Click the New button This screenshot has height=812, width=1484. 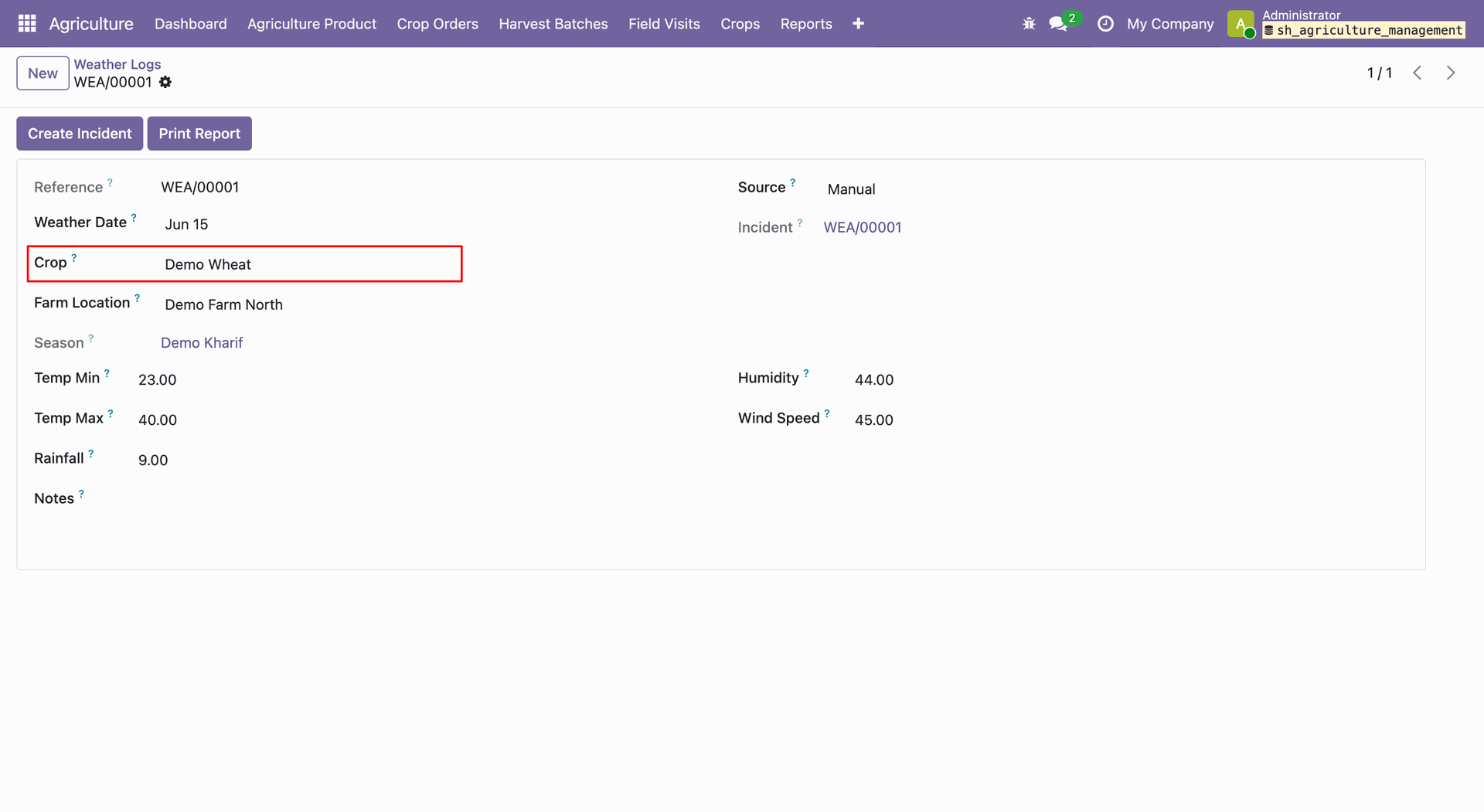click(43, 73)
